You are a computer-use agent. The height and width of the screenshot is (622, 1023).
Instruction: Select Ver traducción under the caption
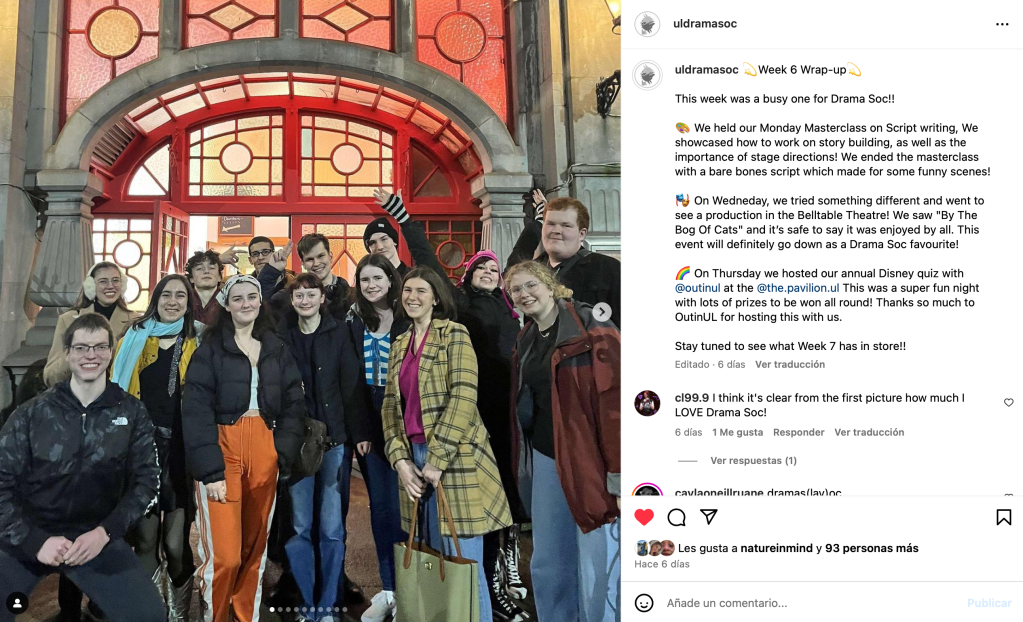tap(790, 364)
